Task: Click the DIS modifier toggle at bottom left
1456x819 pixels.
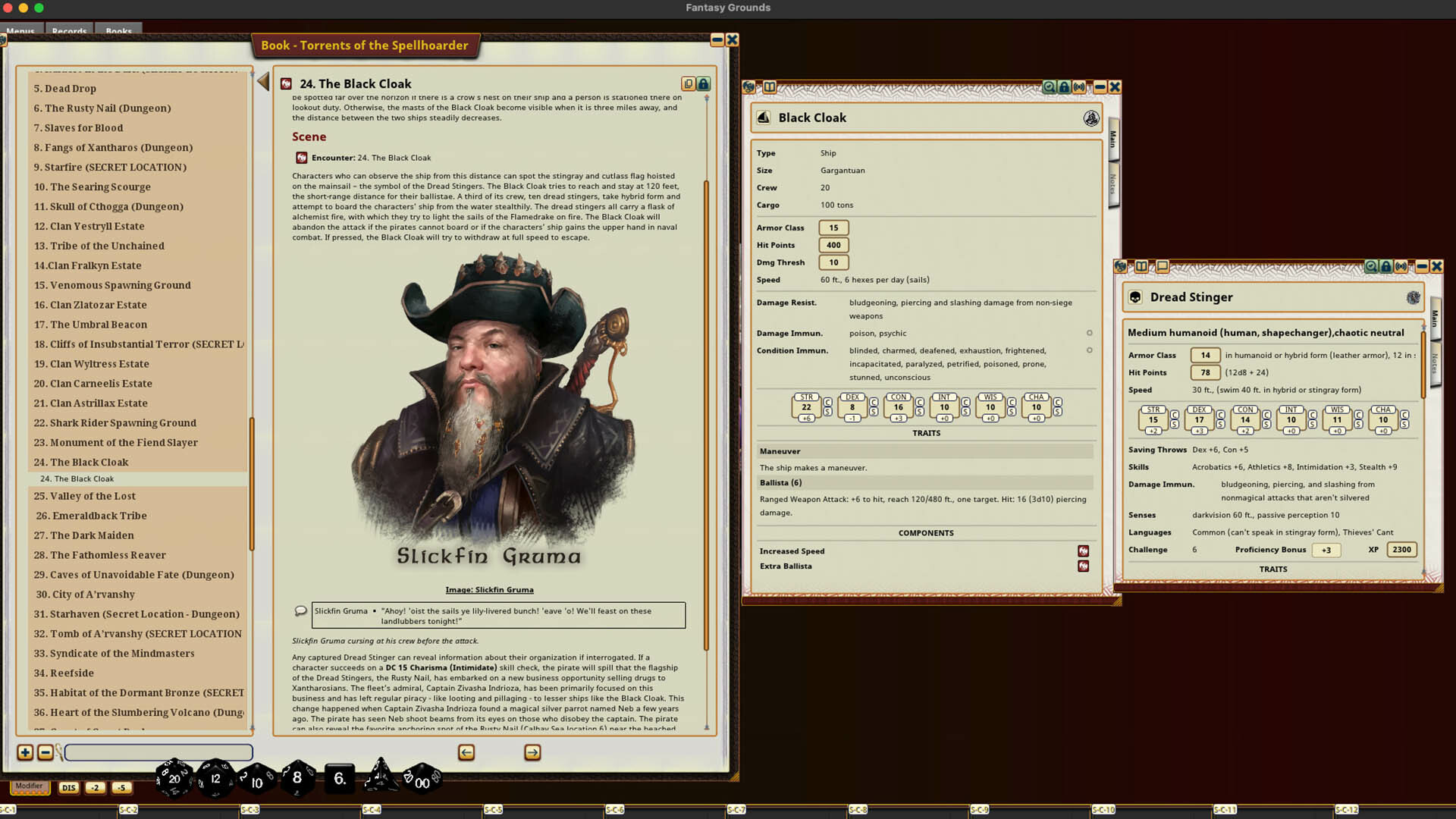Action: click(68, 787)
